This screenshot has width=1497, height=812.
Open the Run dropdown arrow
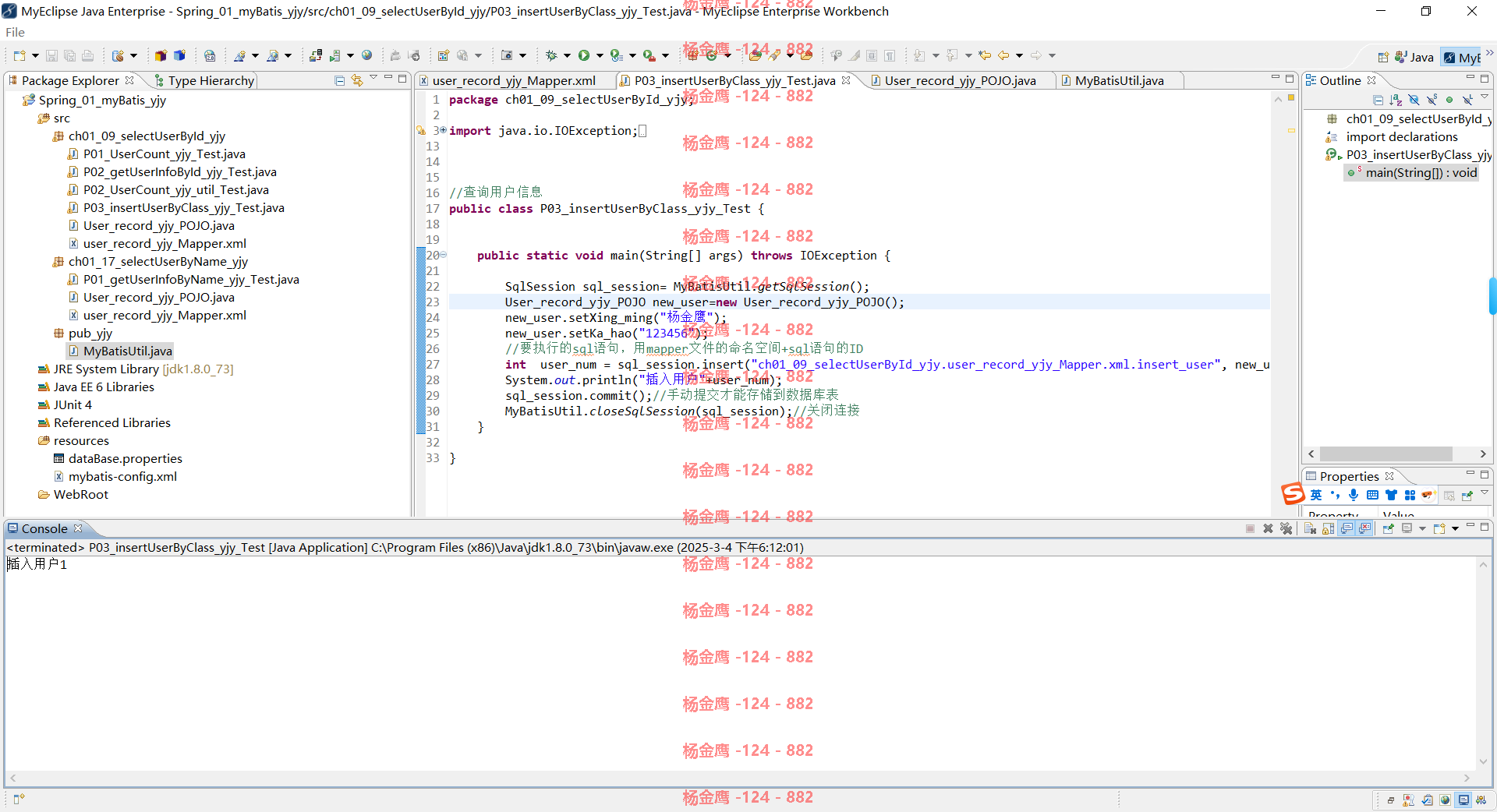click(x=600, y=55)
